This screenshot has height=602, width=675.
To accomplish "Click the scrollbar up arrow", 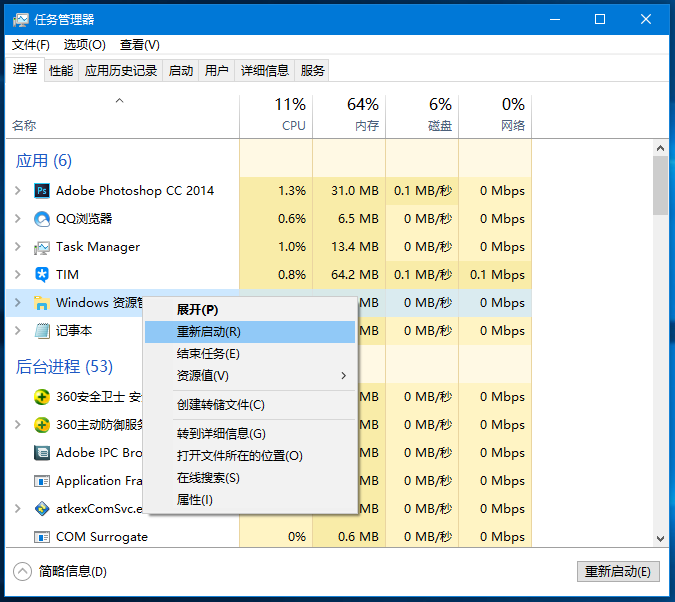I will (x=660, y=149).
